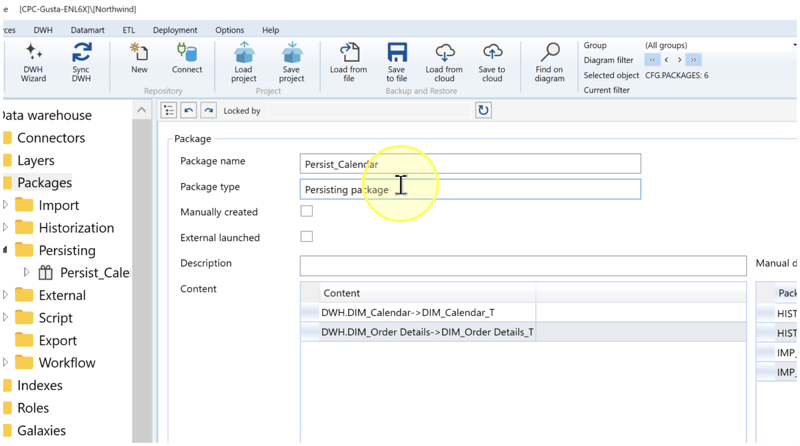Select row header of DIM_Calendar row
Screen dimensions: 800x446
[x=310, y=312]
